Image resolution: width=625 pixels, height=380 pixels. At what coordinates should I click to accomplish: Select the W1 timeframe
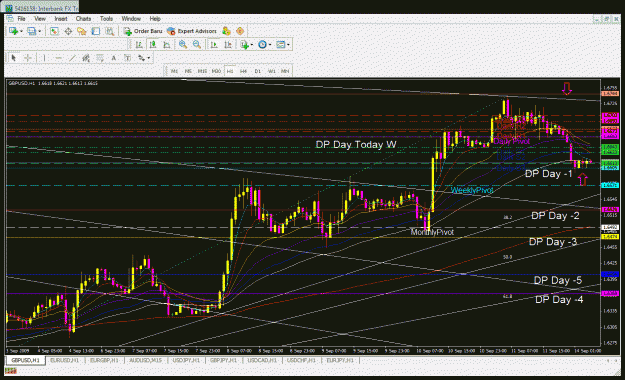pyautogui.click(x=271, y=71)
